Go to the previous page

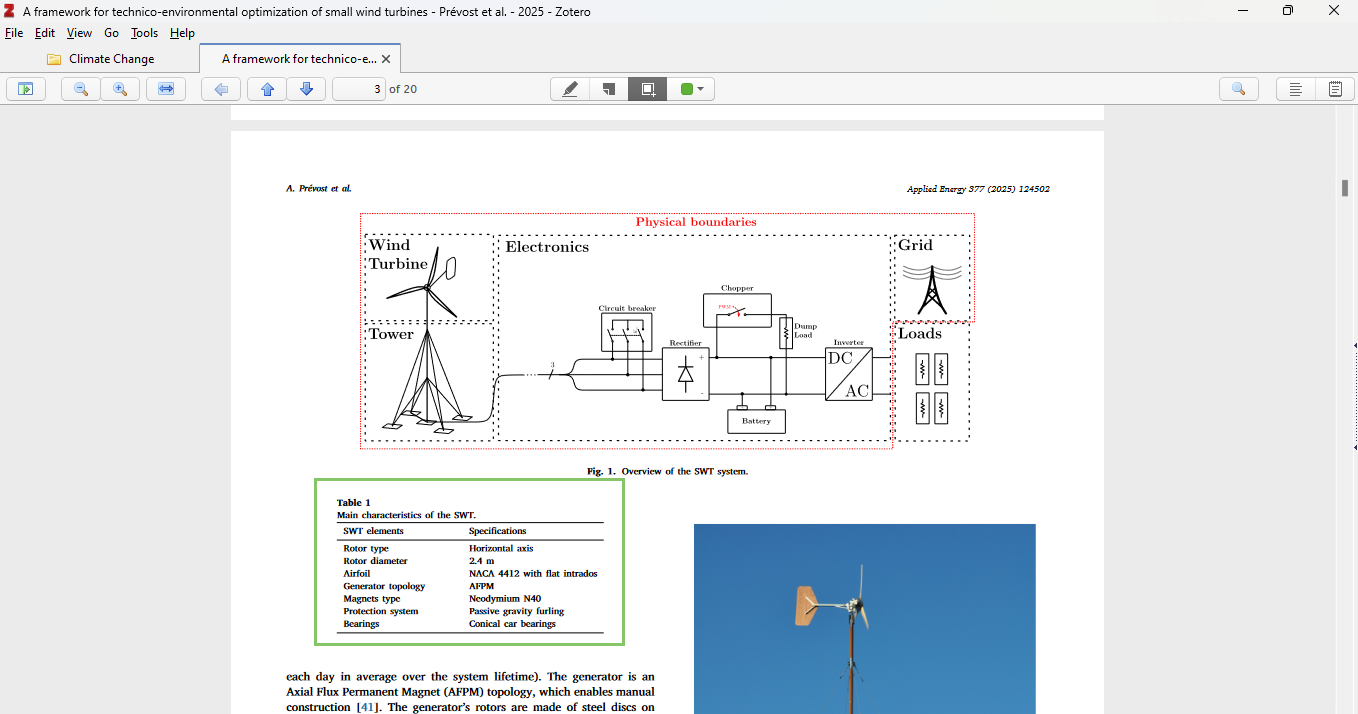tap(267, 89)
